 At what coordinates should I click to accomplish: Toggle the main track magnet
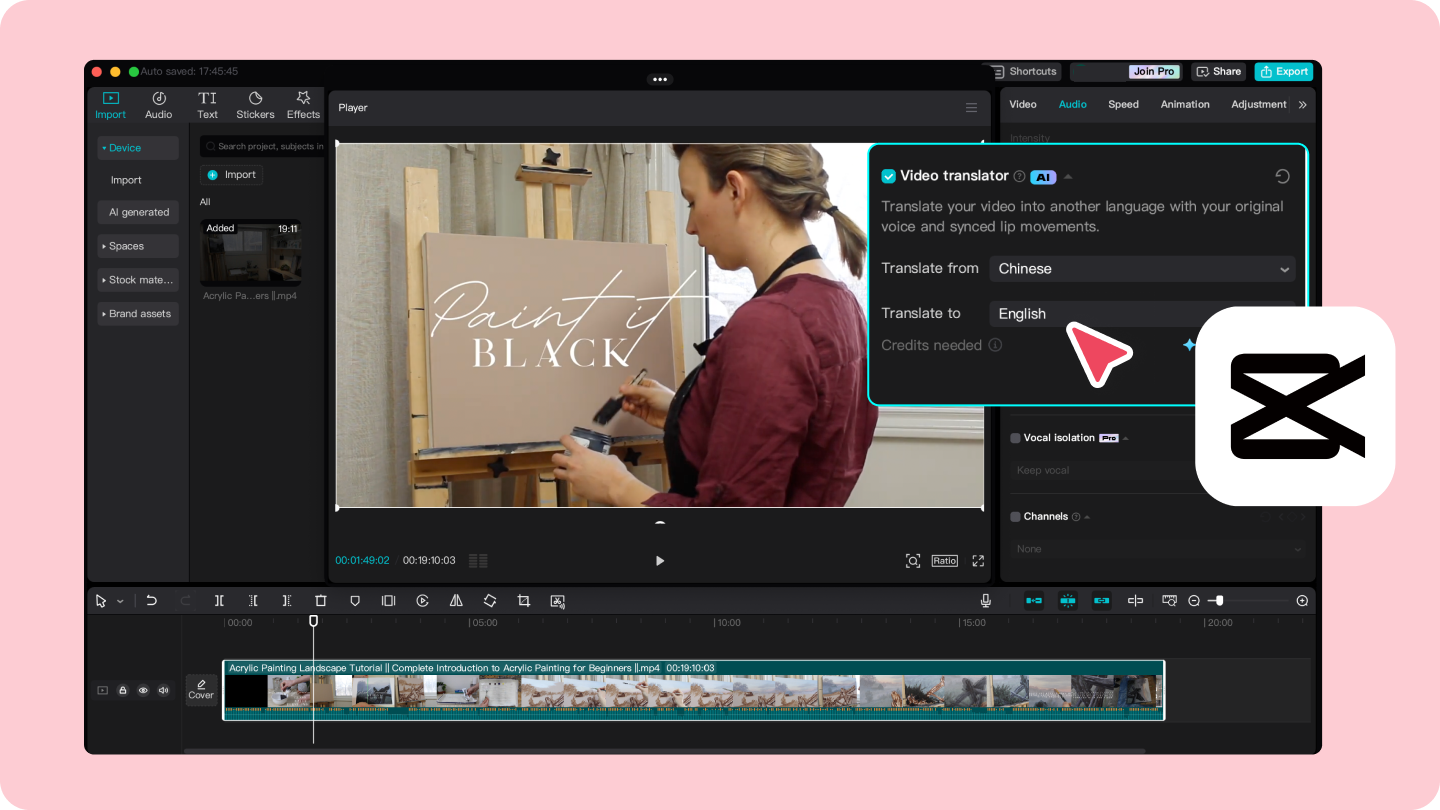[x=1034, y=601]
